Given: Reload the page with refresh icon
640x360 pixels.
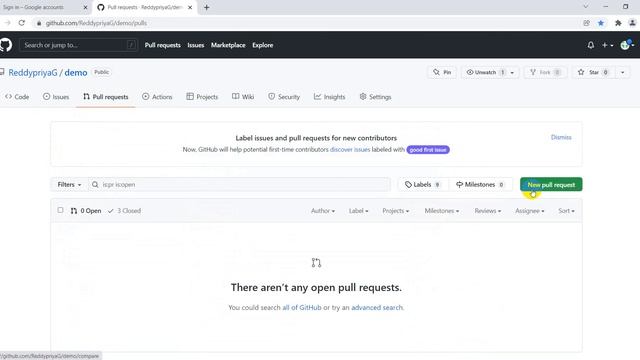Looking at the screenshot, I should click(22, 23).
